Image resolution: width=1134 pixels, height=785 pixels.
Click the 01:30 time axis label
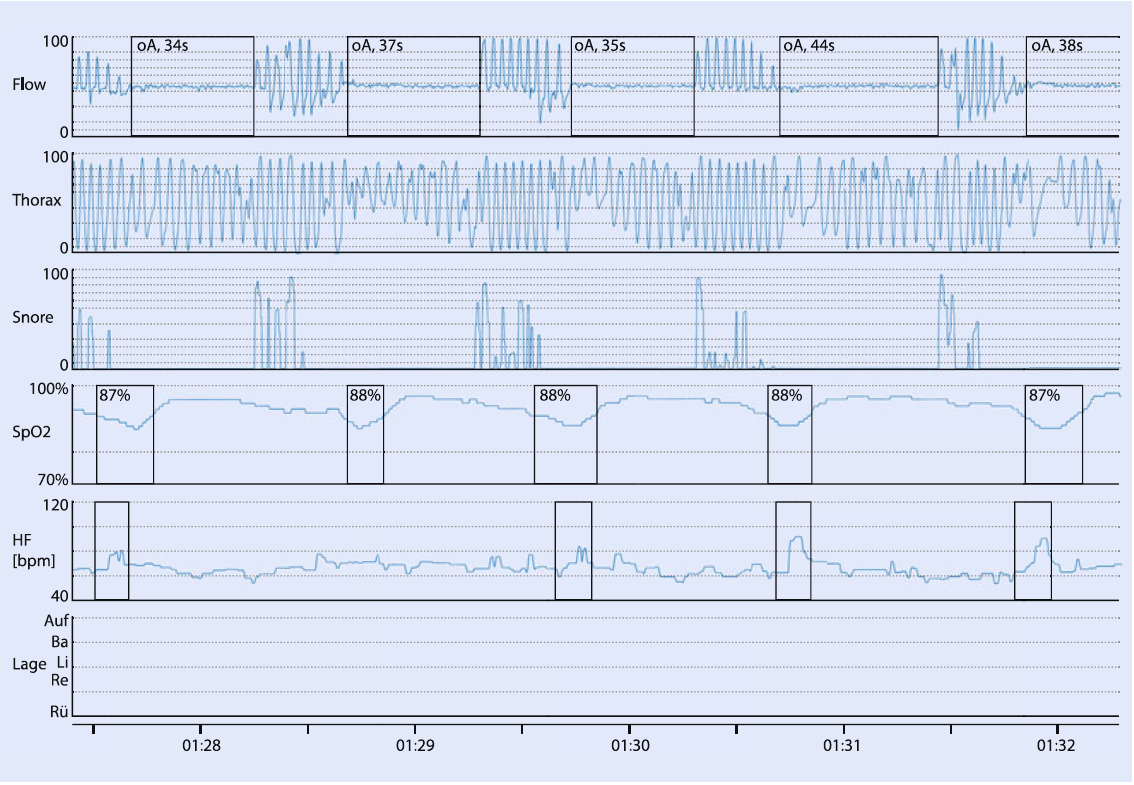[630, 746]
